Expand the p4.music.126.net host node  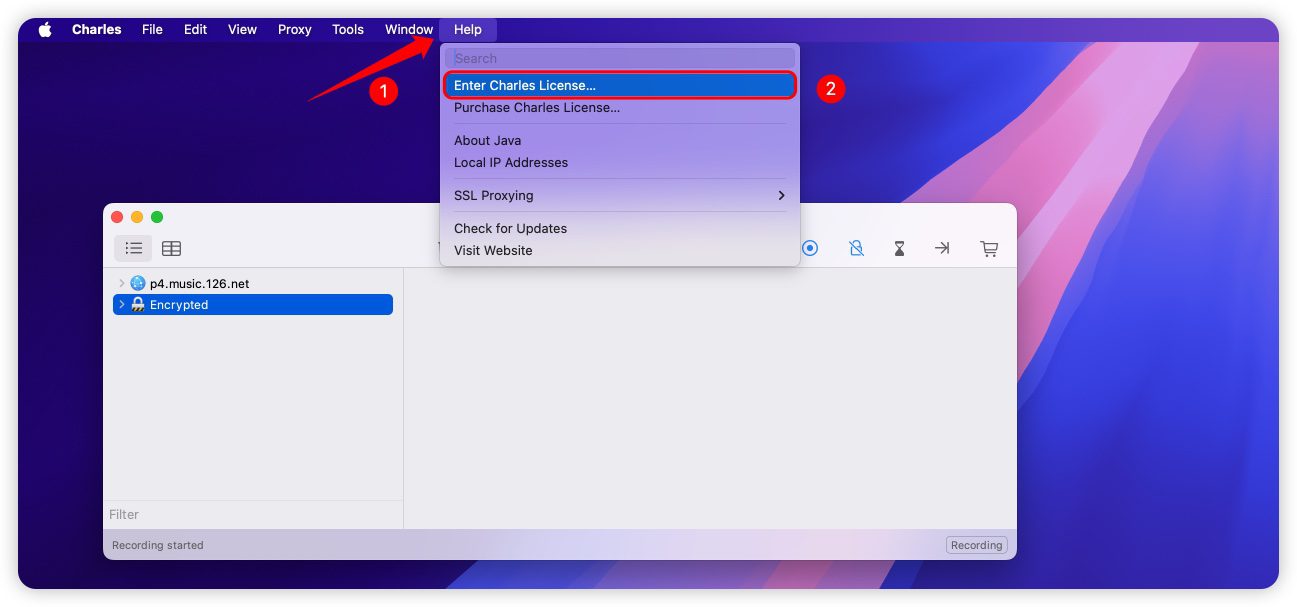click(x=122, y=283)
